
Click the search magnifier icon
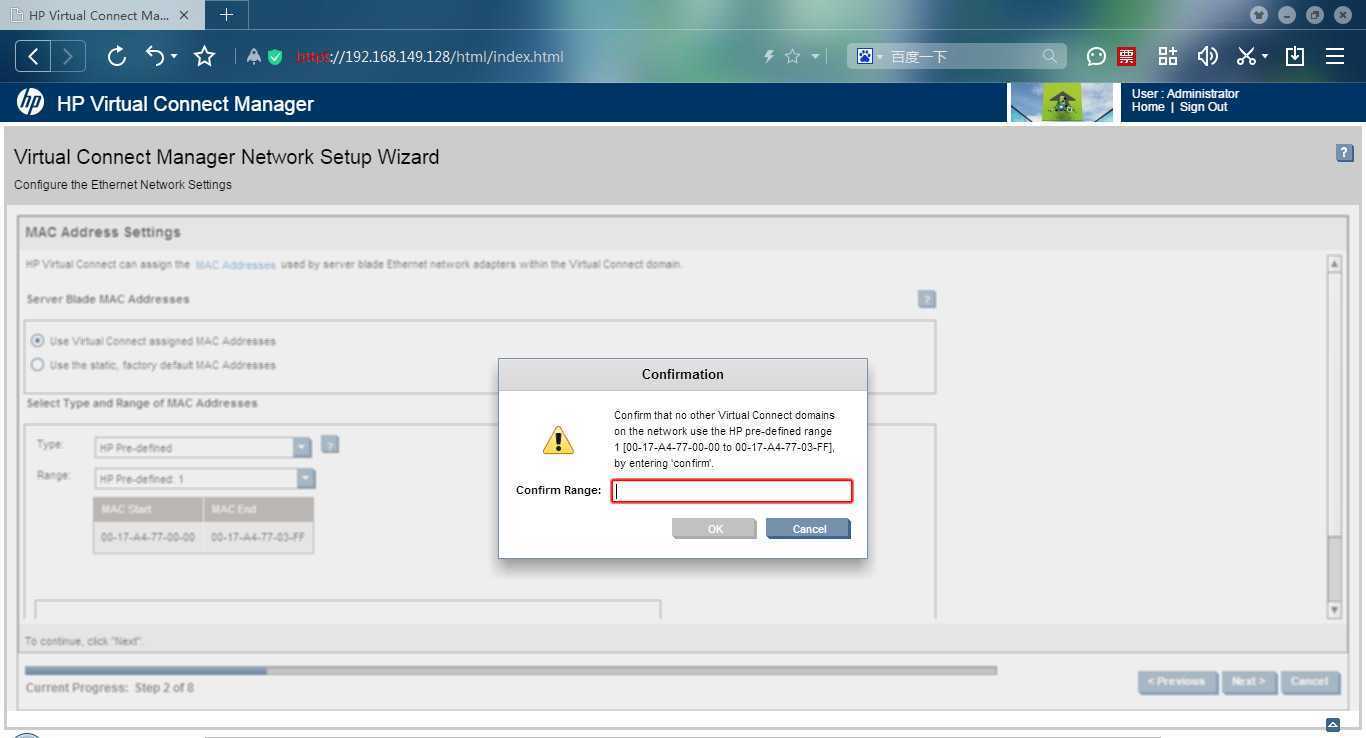click(x=1049, y=56)
